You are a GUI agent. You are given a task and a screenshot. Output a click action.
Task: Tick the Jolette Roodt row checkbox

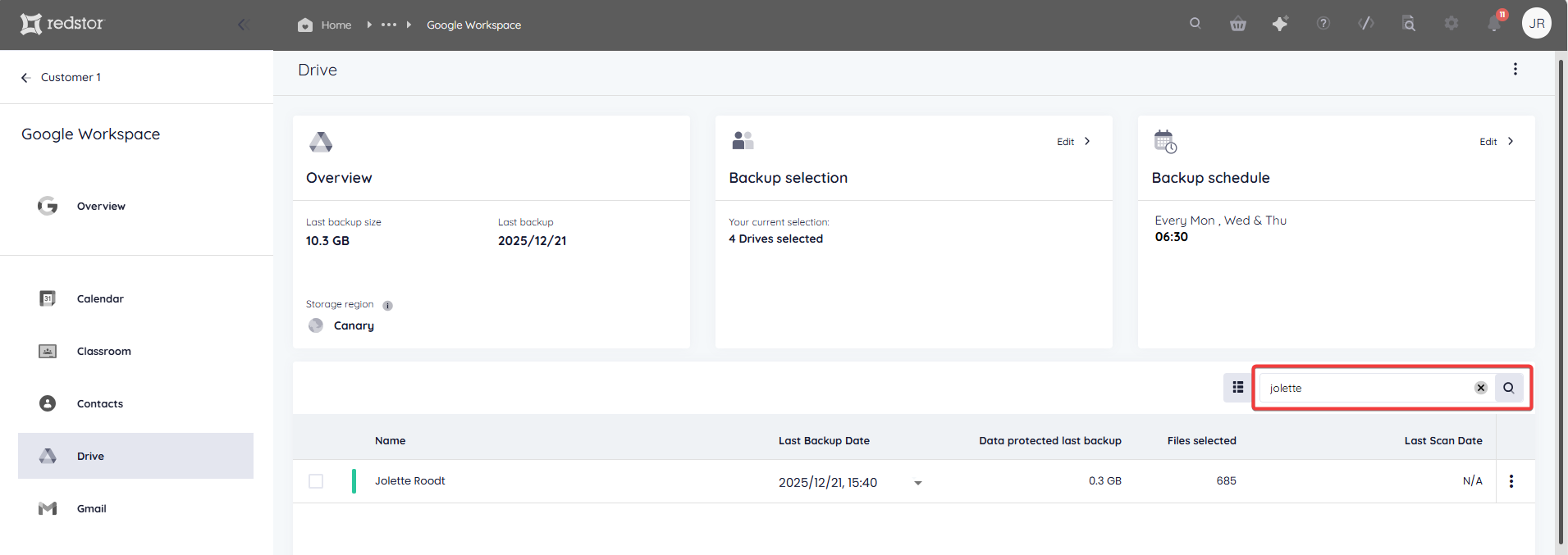click(316, 481)
